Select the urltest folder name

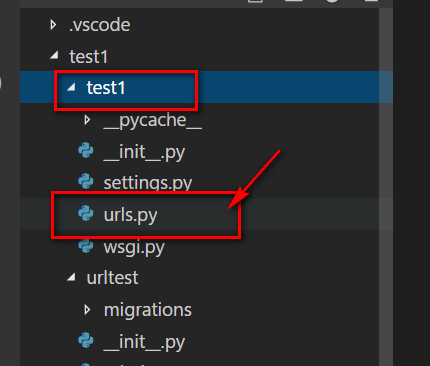tap(112, 278)
